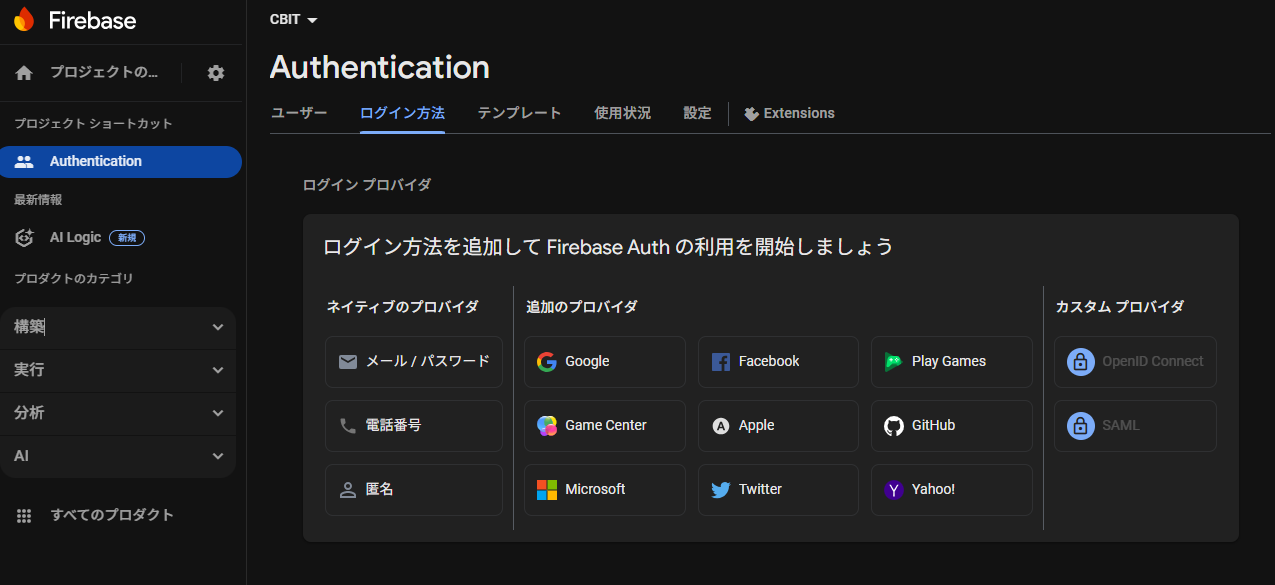Click the all products grid icon
This screenshot has width=1275, height=585.
24,515
